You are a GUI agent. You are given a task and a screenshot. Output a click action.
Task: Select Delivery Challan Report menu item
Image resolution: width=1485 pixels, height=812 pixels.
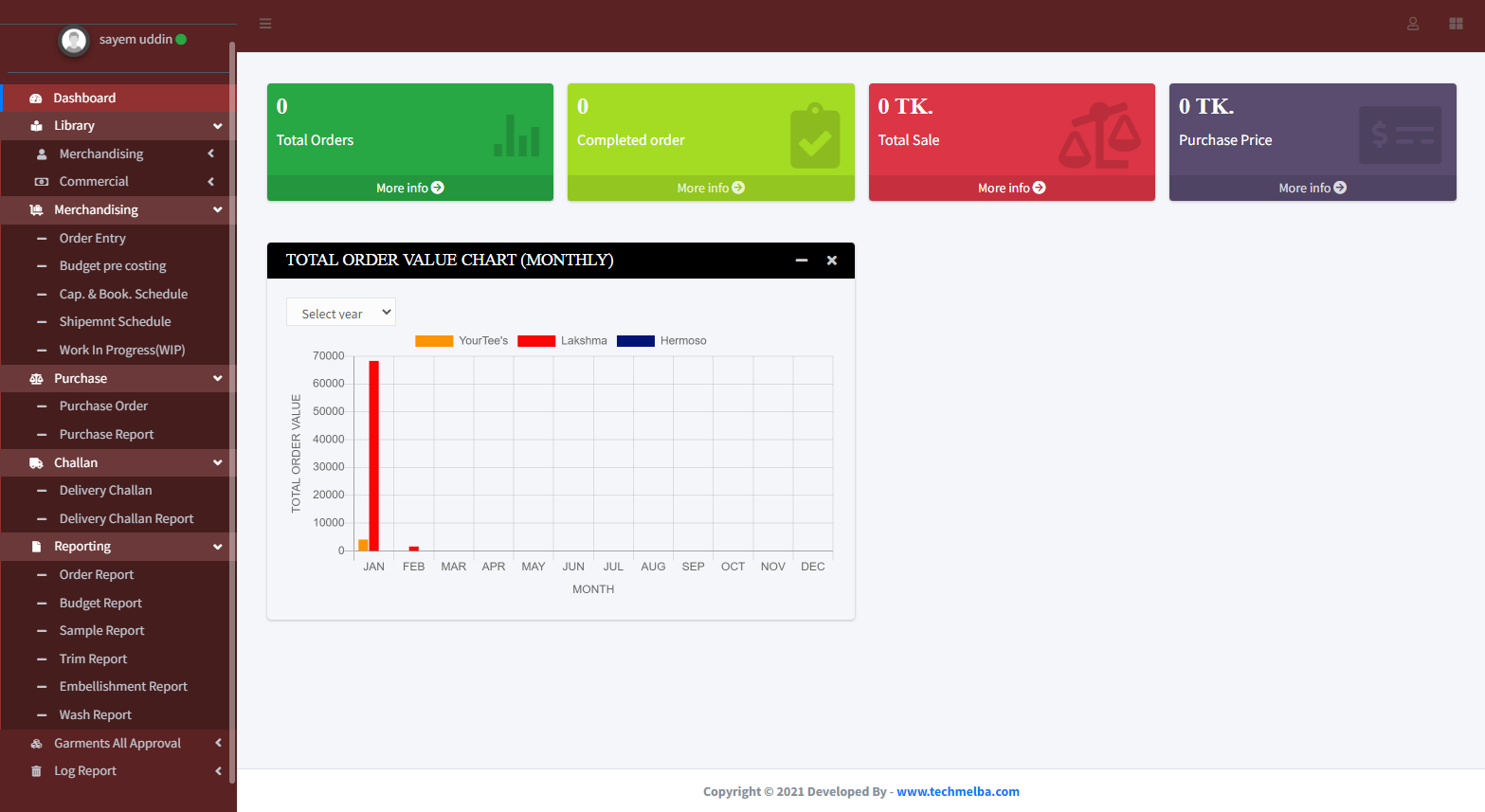pos(126,518)
